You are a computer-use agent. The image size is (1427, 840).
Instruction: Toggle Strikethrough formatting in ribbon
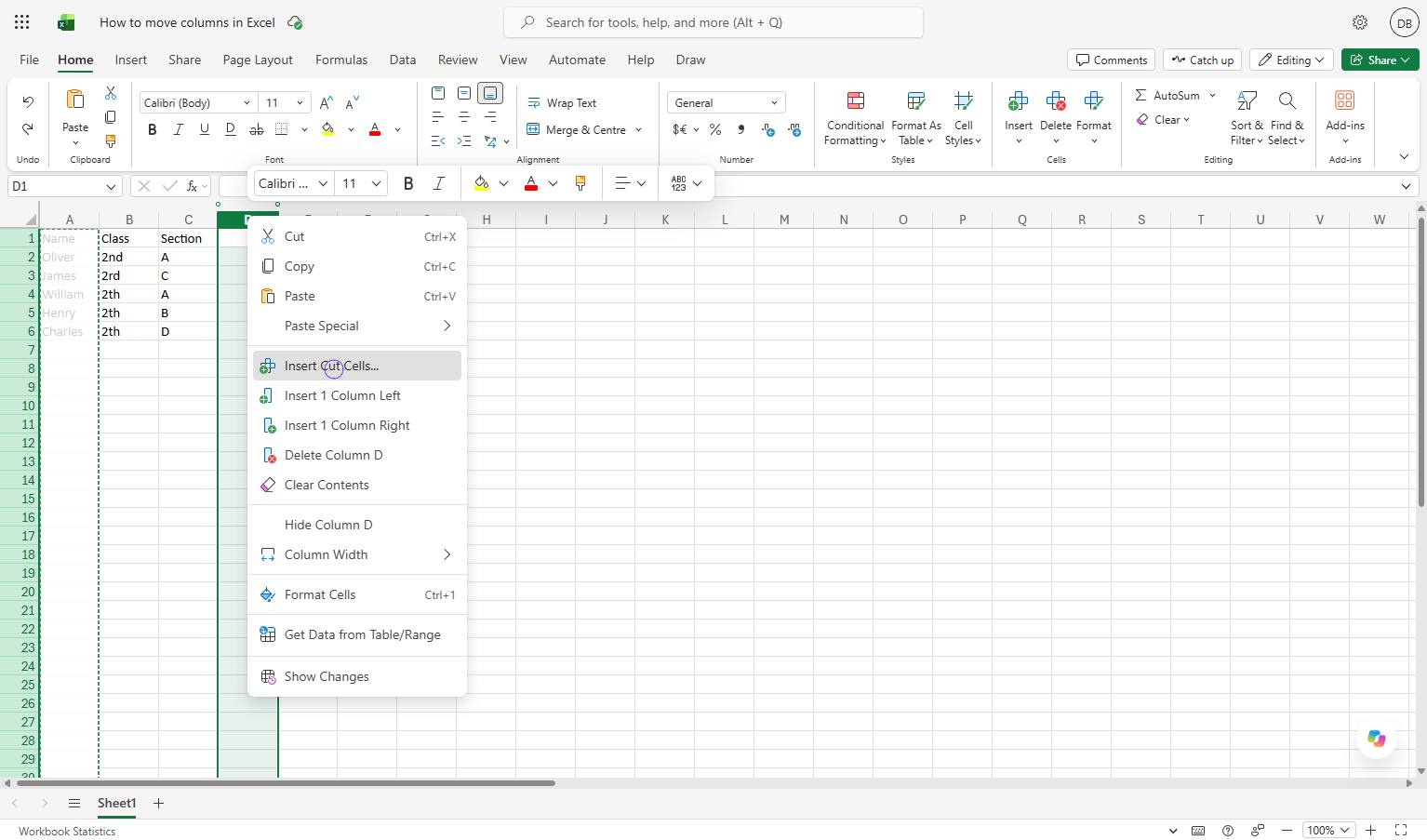click(257, 129)
